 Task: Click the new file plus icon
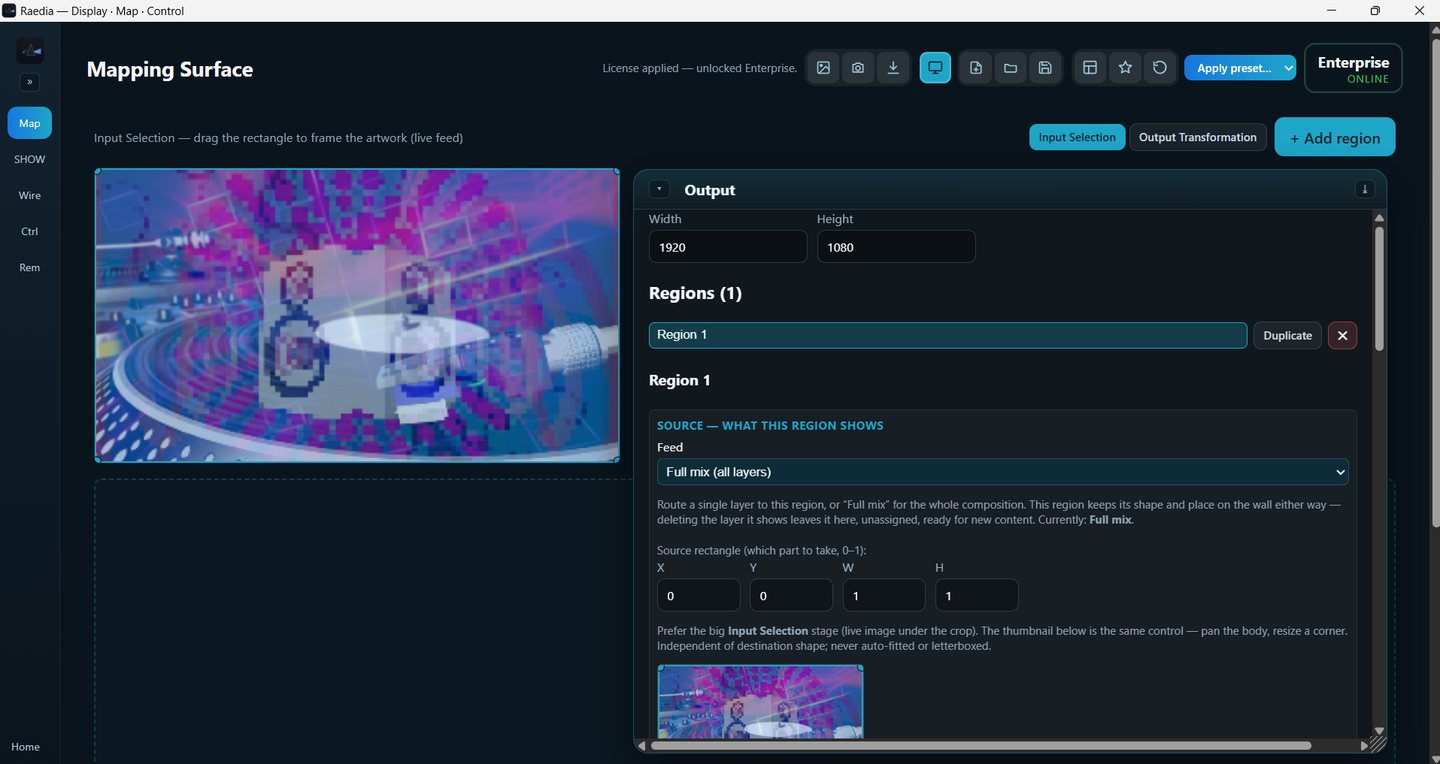click(x=976, y=68)
